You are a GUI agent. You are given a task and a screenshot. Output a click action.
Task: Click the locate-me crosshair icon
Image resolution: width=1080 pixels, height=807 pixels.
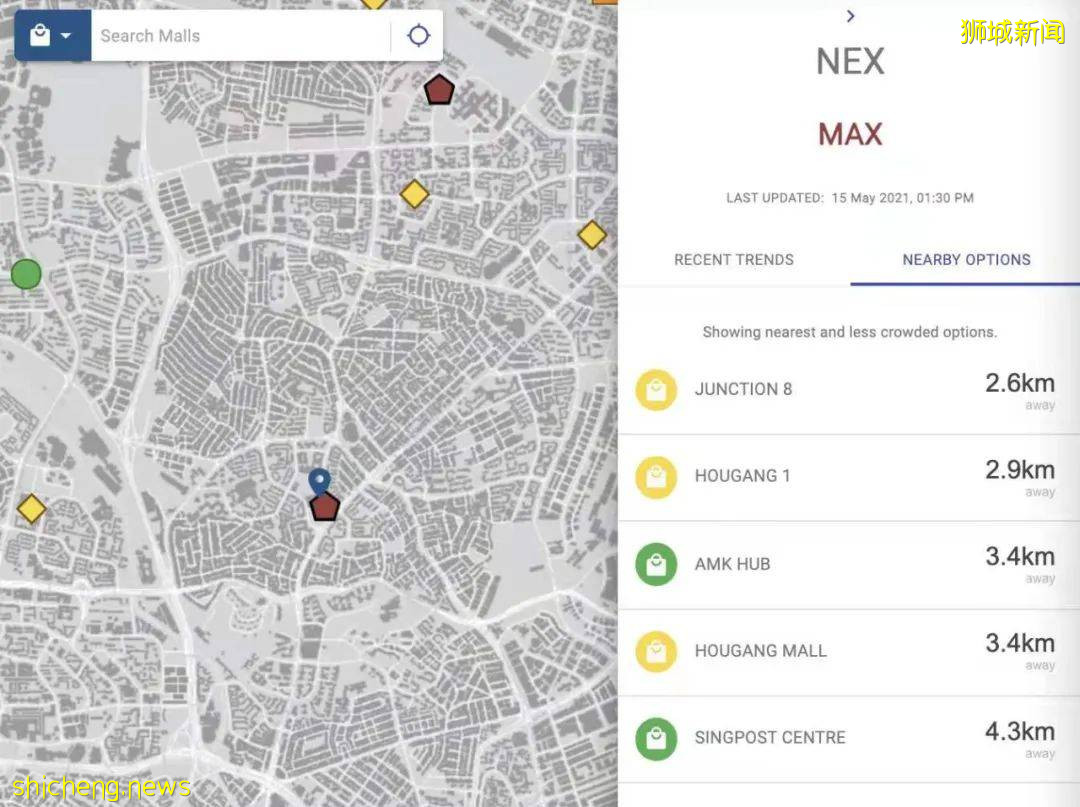[418, 36]
